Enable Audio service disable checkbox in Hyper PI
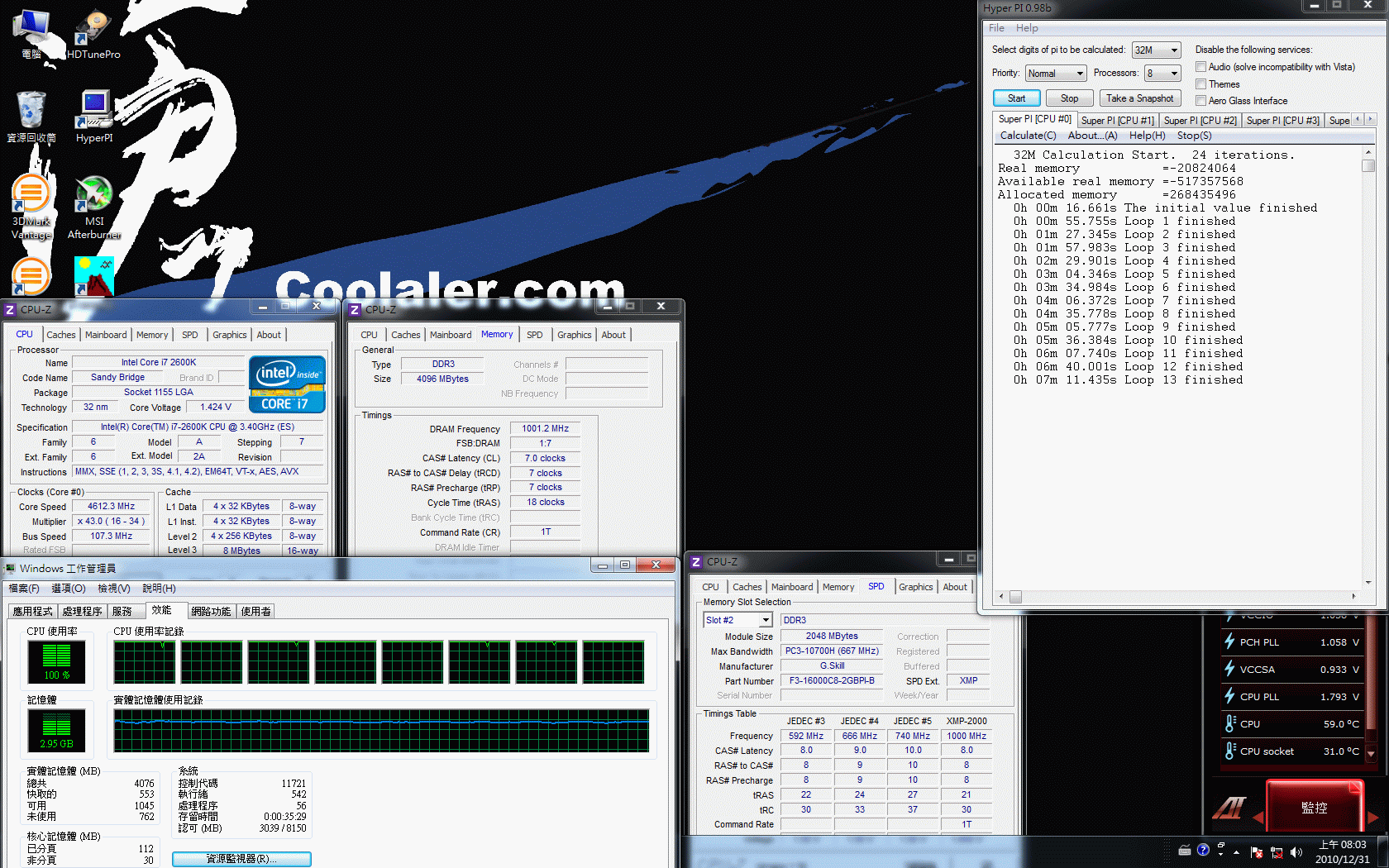 pyautogui.click(x=1200, y=67)
